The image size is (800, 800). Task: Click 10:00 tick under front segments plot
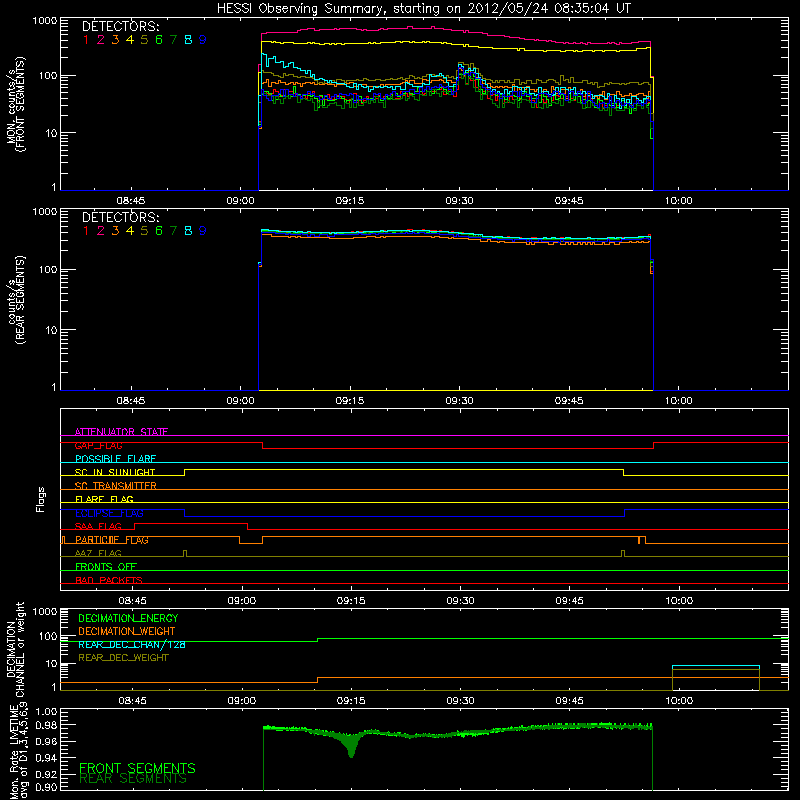click(x=679, y=201)
